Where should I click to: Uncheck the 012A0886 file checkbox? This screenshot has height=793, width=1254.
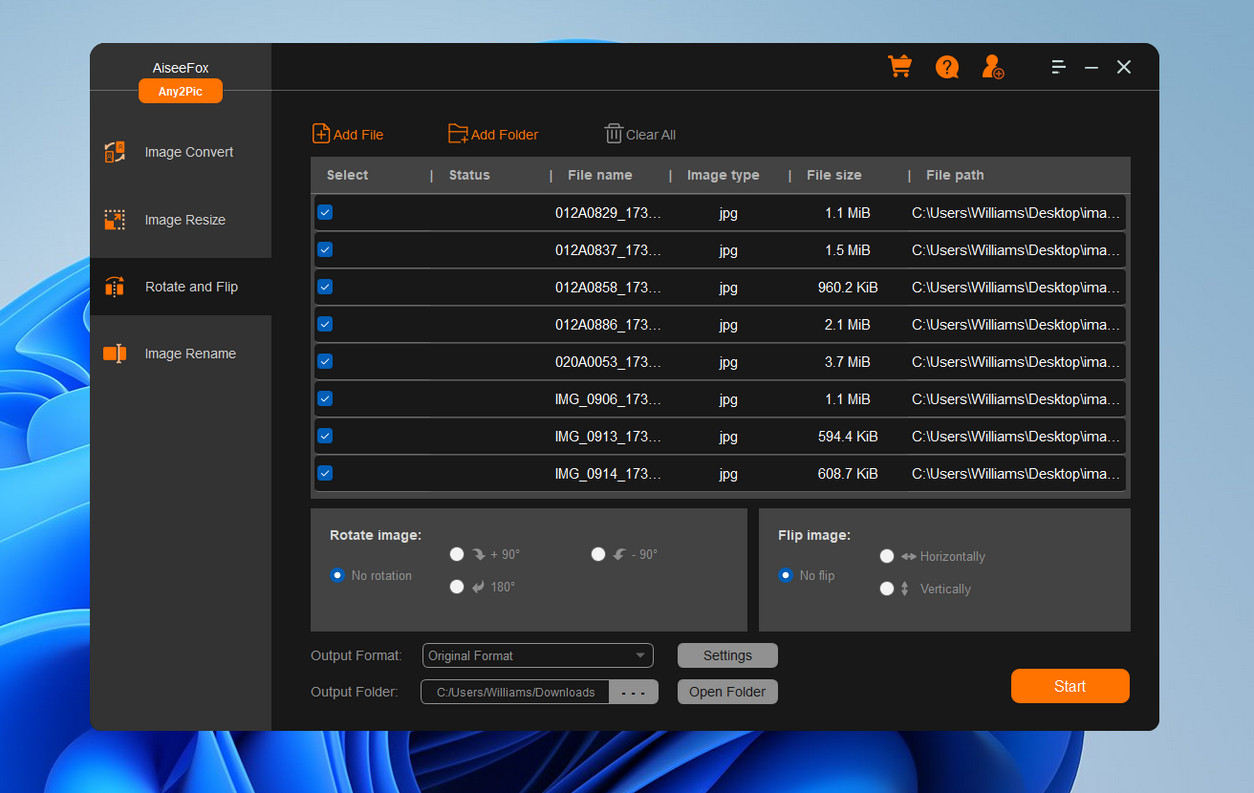[325, 324]
